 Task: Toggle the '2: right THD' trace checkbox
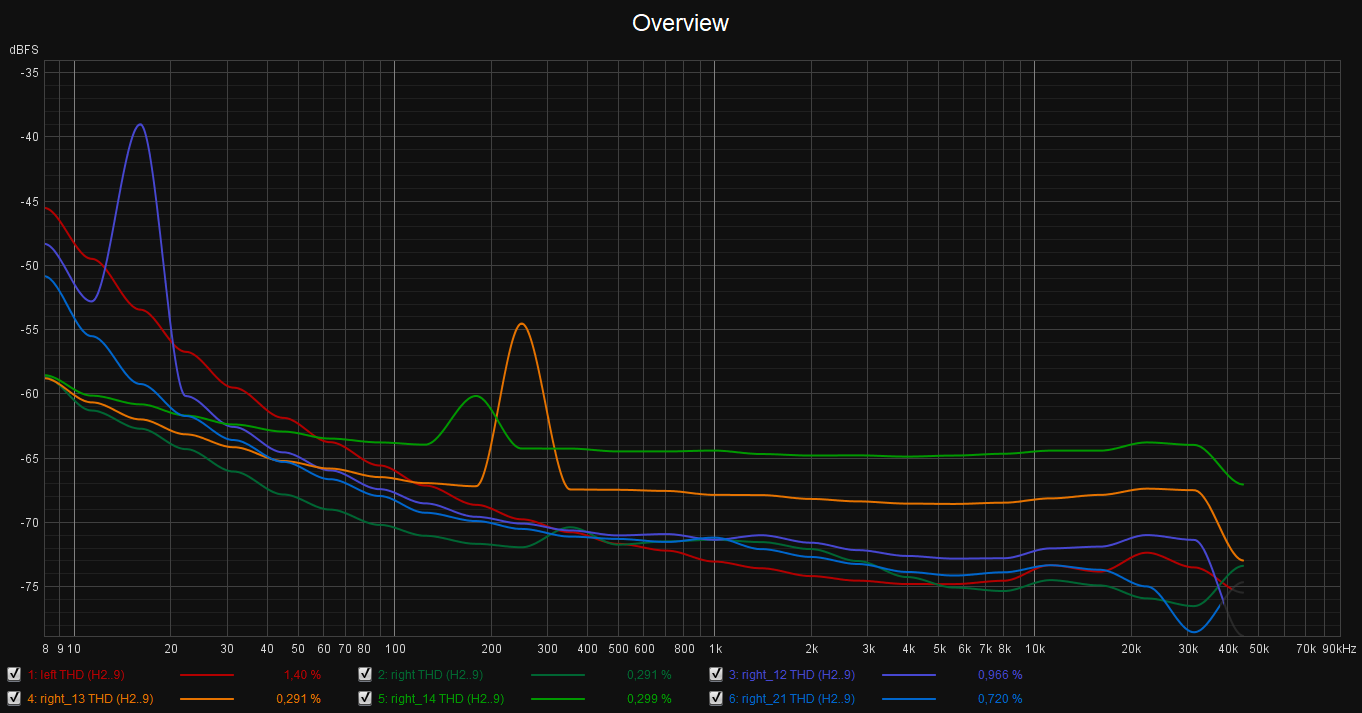coord(365,674)
